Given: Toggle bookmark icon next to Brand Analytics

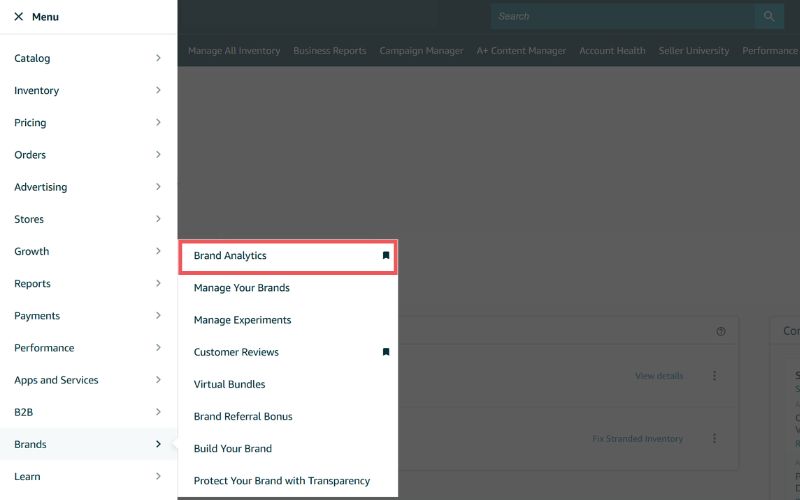Looking at the screenshot, I should point(386,256).
